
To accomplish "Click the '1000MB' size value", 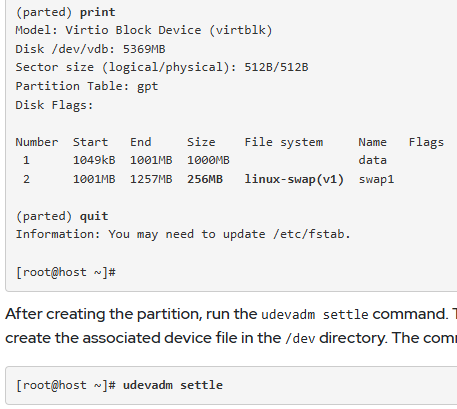I will pos(208,160).
